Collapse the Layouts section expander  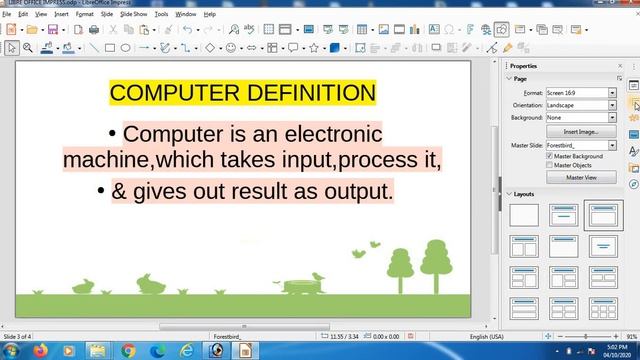pyautogui.click(x=509, y=194)
